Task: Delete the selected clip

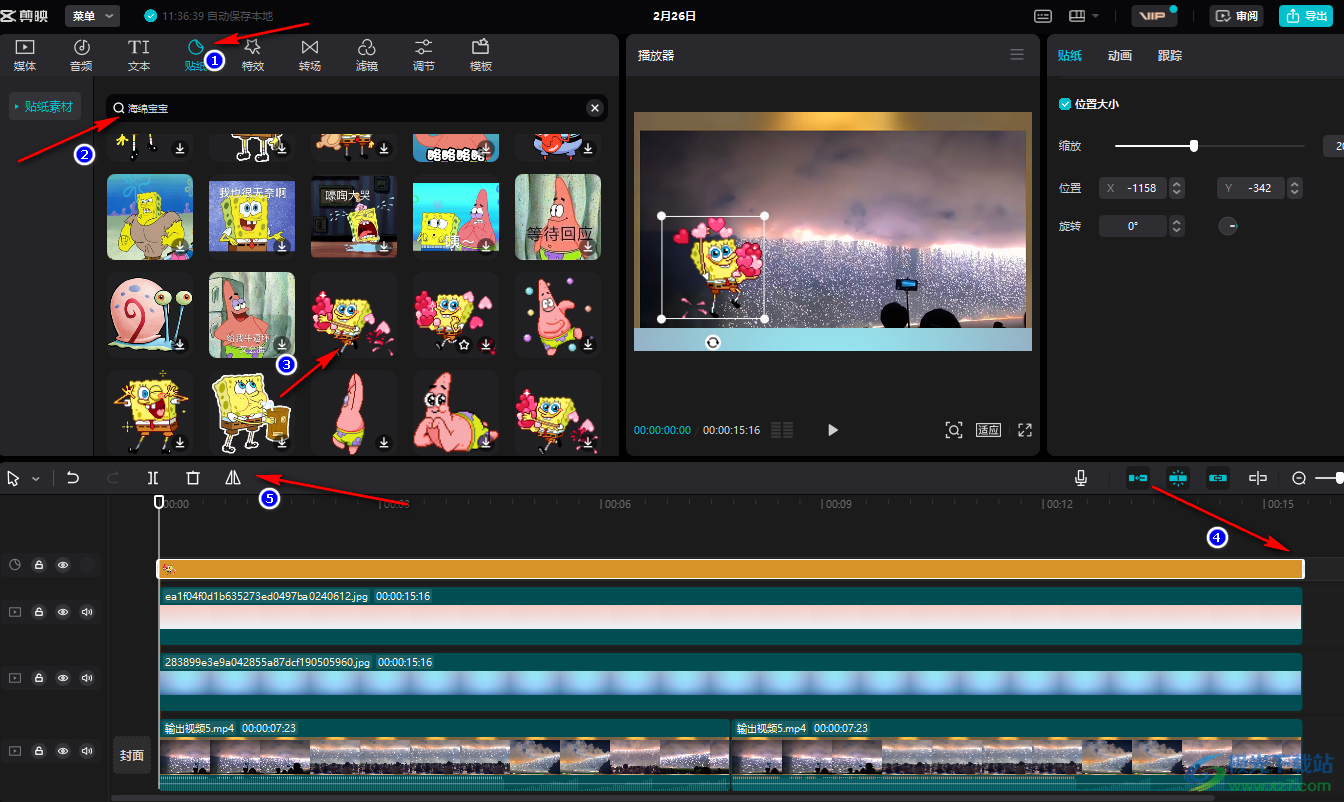Action: pos(193,478)
